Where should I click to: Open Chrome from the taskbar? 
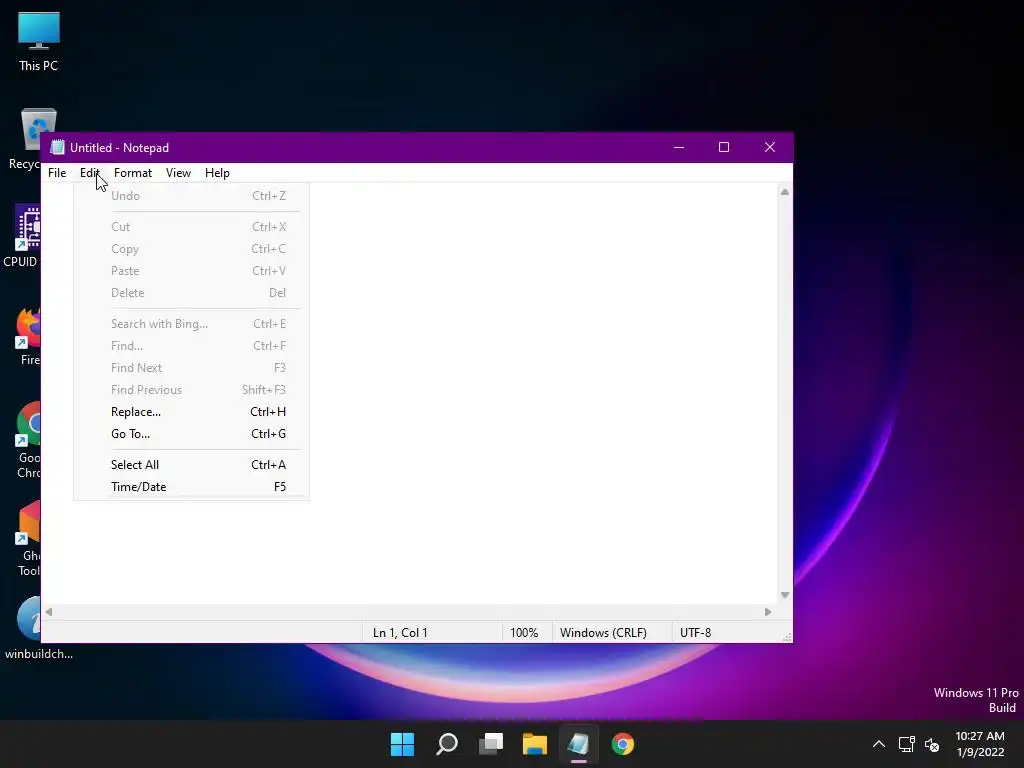tap(622, 744)
